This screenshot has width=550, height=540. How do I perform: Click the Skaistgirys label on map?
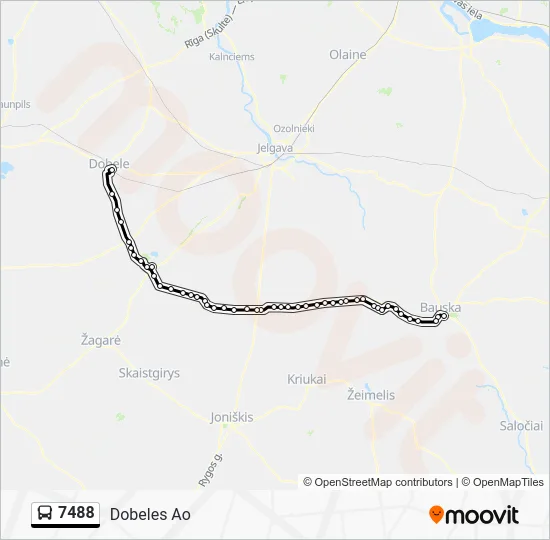coord(149,373)
